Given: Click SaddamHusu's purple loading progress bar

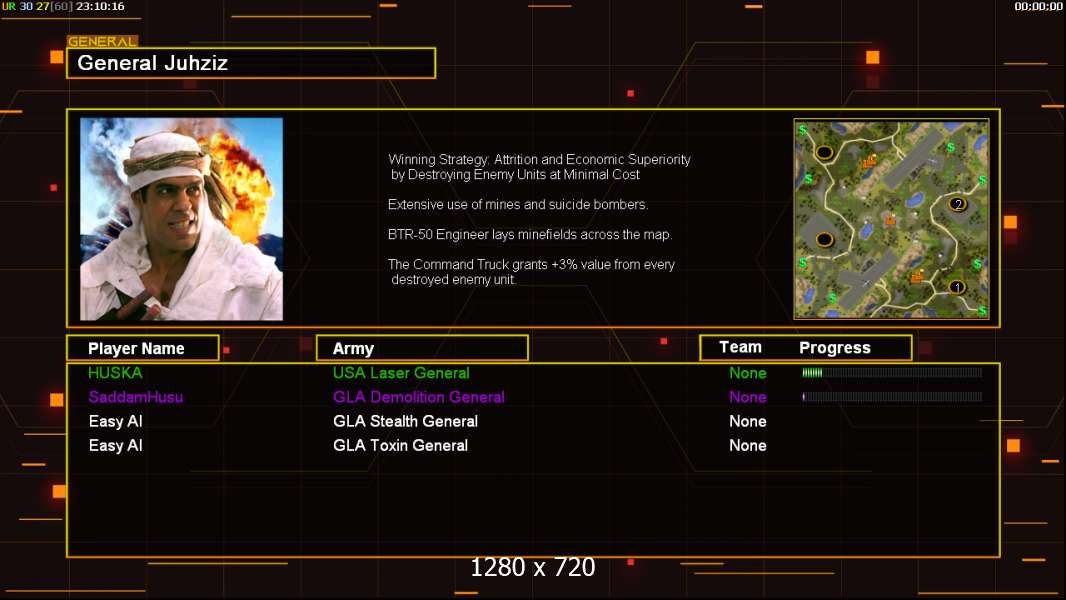Looking at the screenshot, I should pos(892,397).
